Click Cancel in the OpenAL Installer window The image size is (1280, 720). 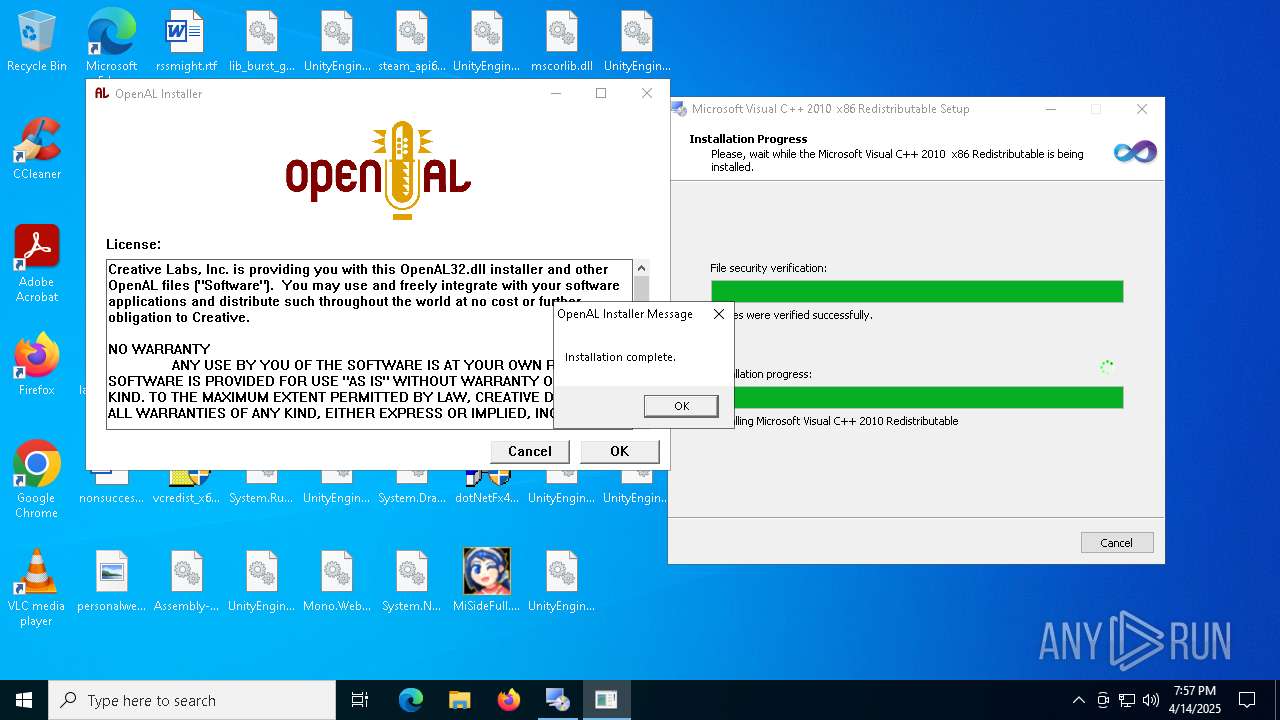tap(530, 451)
